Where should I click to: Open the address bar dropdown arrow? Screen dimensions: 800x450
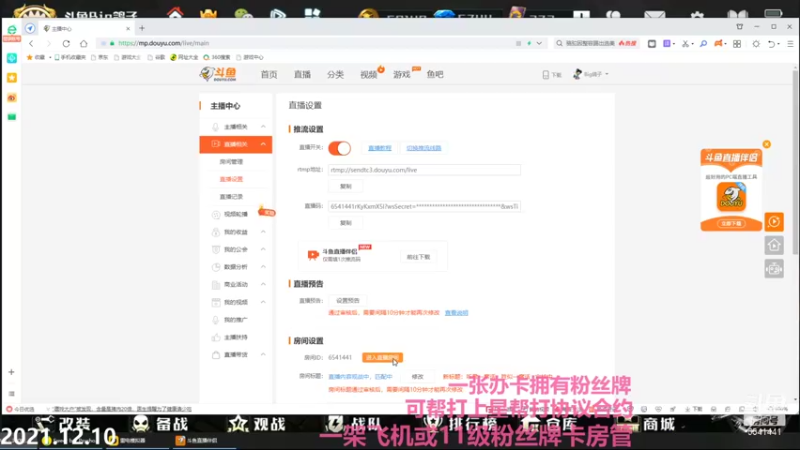(539, 43)
